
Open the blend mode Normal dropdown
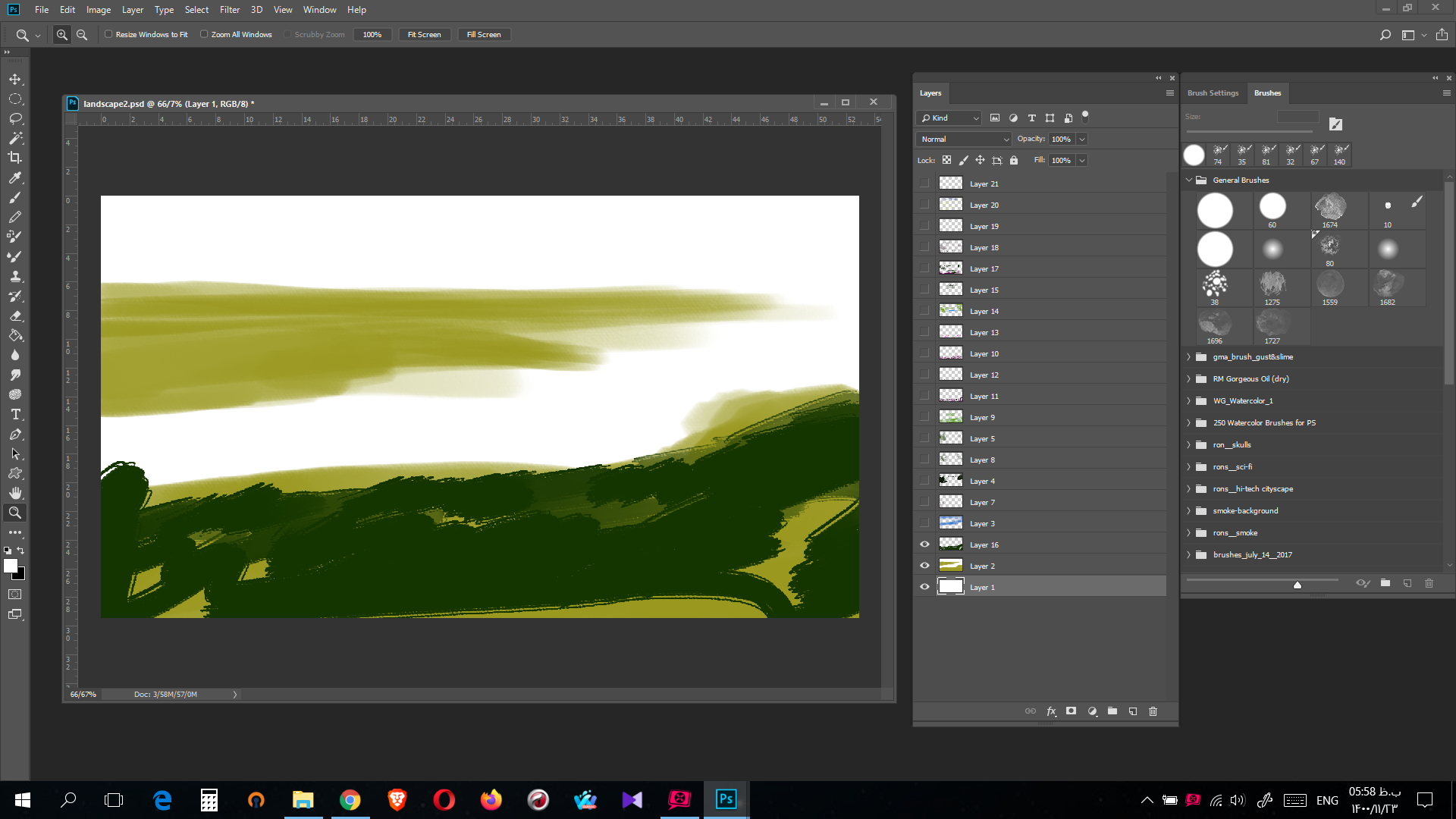click(964, 140)
